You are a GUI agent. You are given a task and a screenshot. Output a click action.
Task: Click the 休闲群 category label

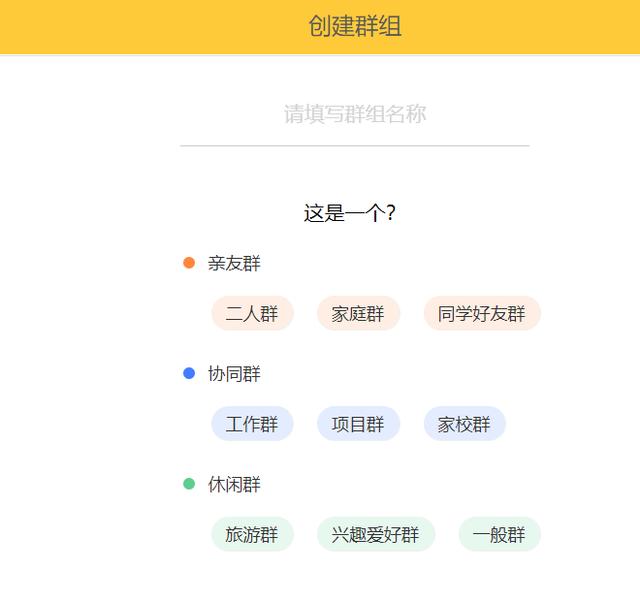coord(234,485)
